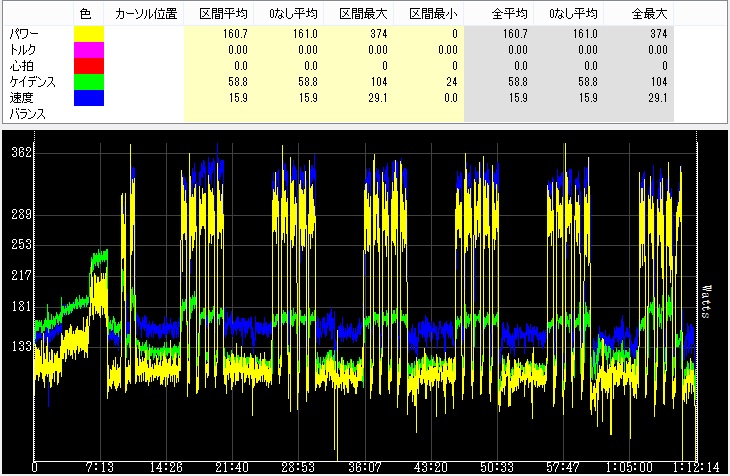Click the 色 column header
The width and height of the screenshot is (730, 476).
[85, 14]
